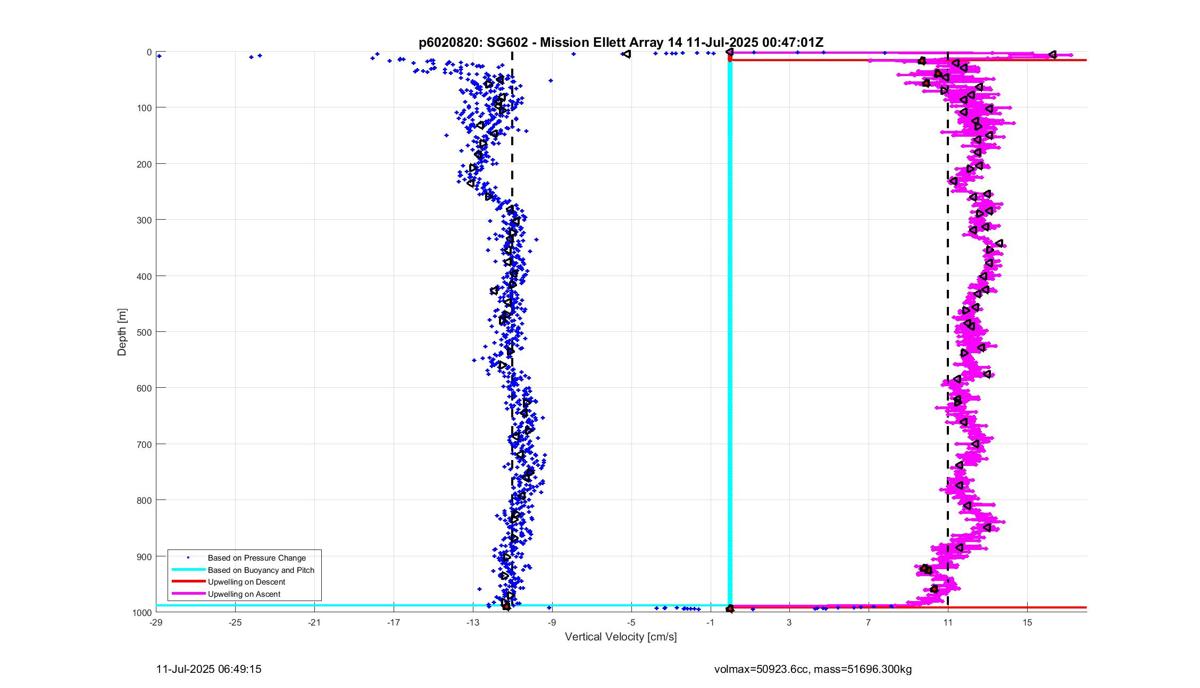1200x688 pixels.
Task: Click the x-axis tick label '15'
Action: [x=1027, y=622]
